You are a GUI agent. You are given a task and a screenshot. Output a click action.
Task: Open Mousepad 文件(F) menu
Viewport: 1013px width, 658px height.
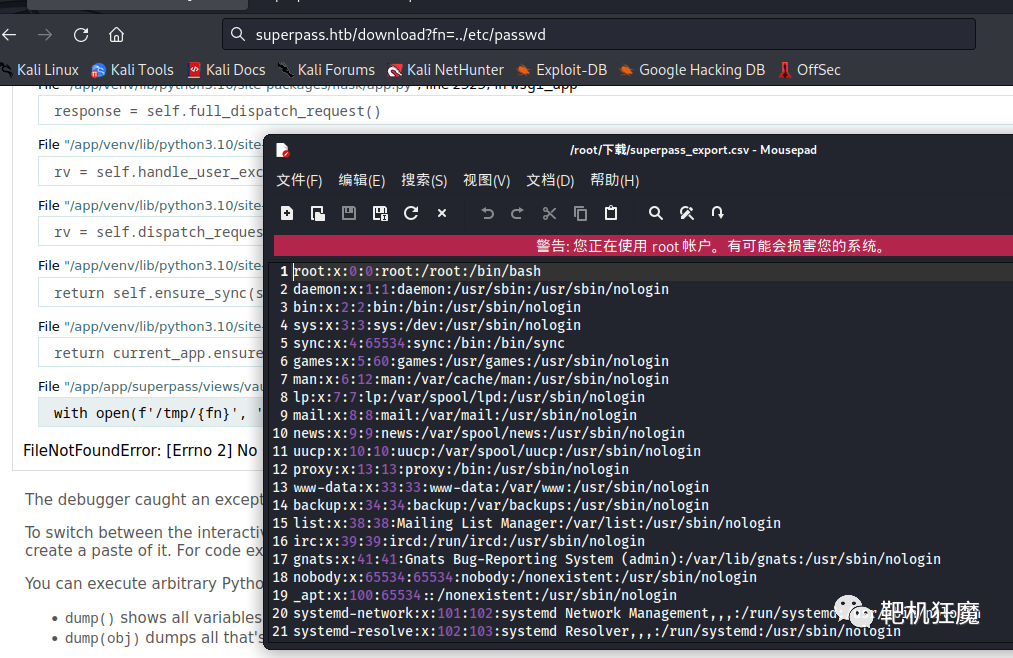click(299, 180)
